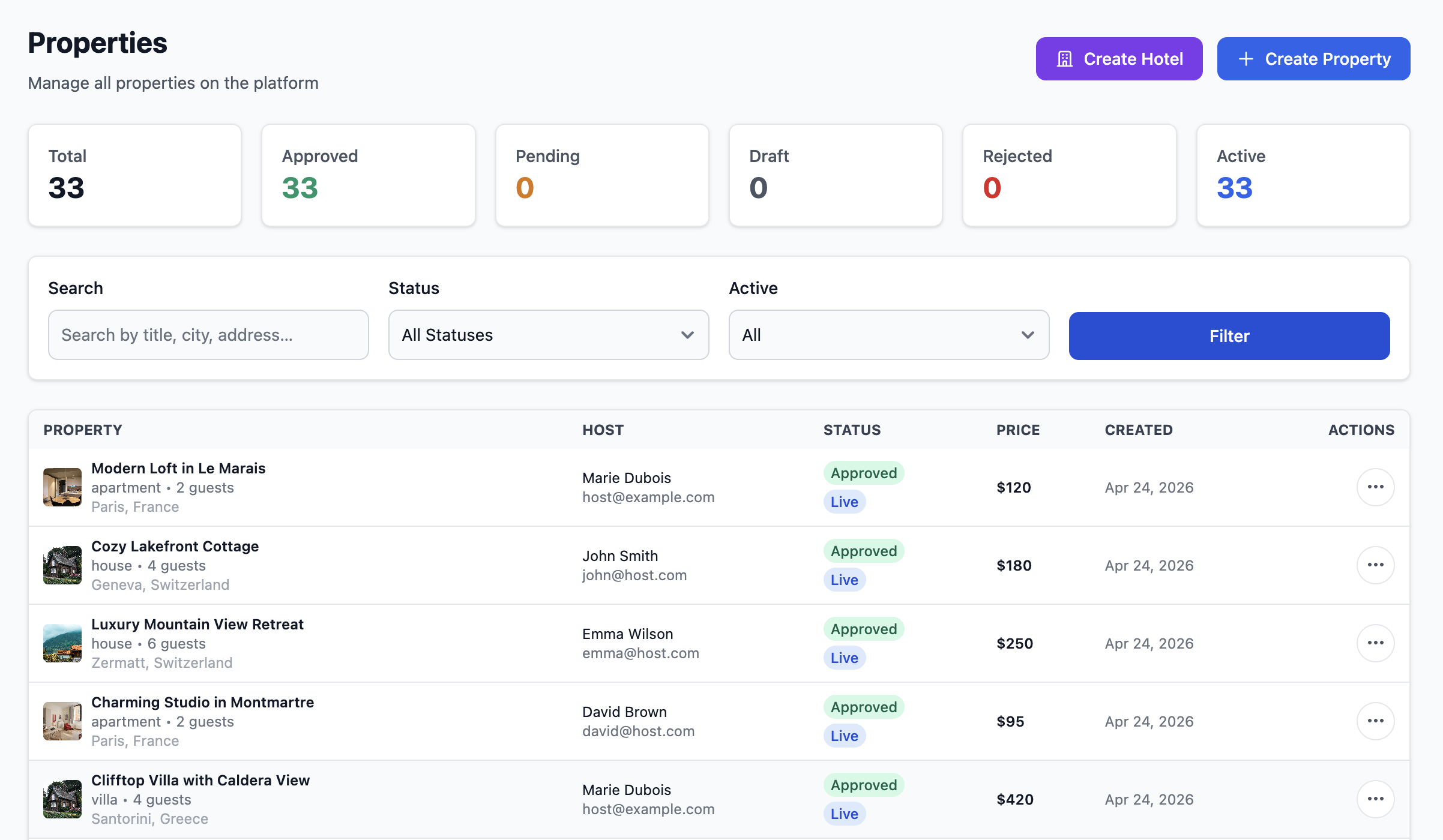Expand the All Statuses dropdown
Image resolution: width=1443 pixels, height=840 pixels.
tap(548, 335)
